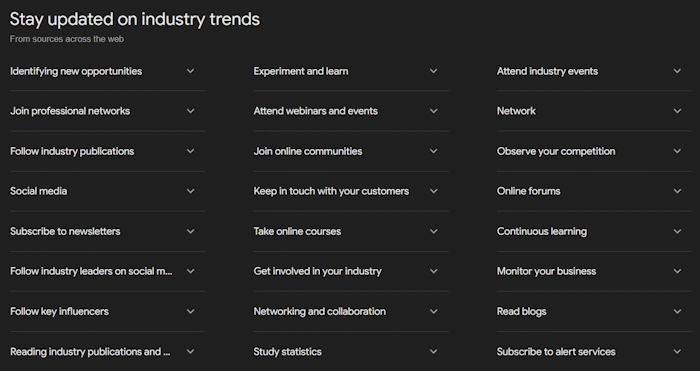Viewport: 700px width, 371px height.
Task: Select the Subscribe to newsletters item
Action: tap(108, 231)
